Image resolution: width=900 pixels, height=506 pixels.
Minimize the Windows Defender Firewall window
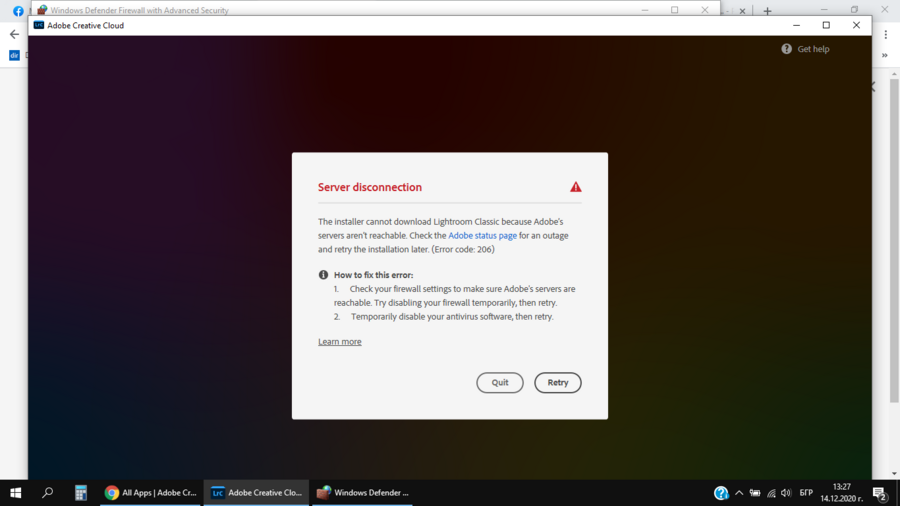point(645,10)
